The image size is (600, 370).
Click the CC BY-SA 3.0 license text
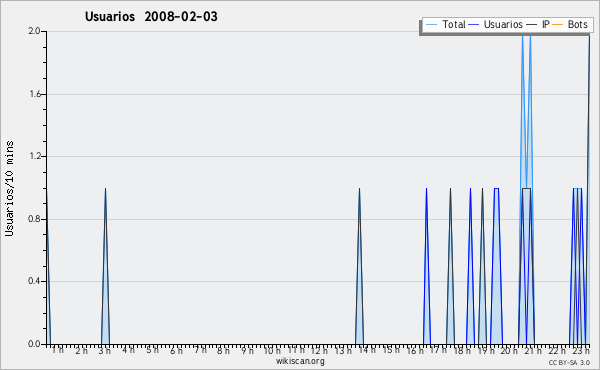click(569, 362)
